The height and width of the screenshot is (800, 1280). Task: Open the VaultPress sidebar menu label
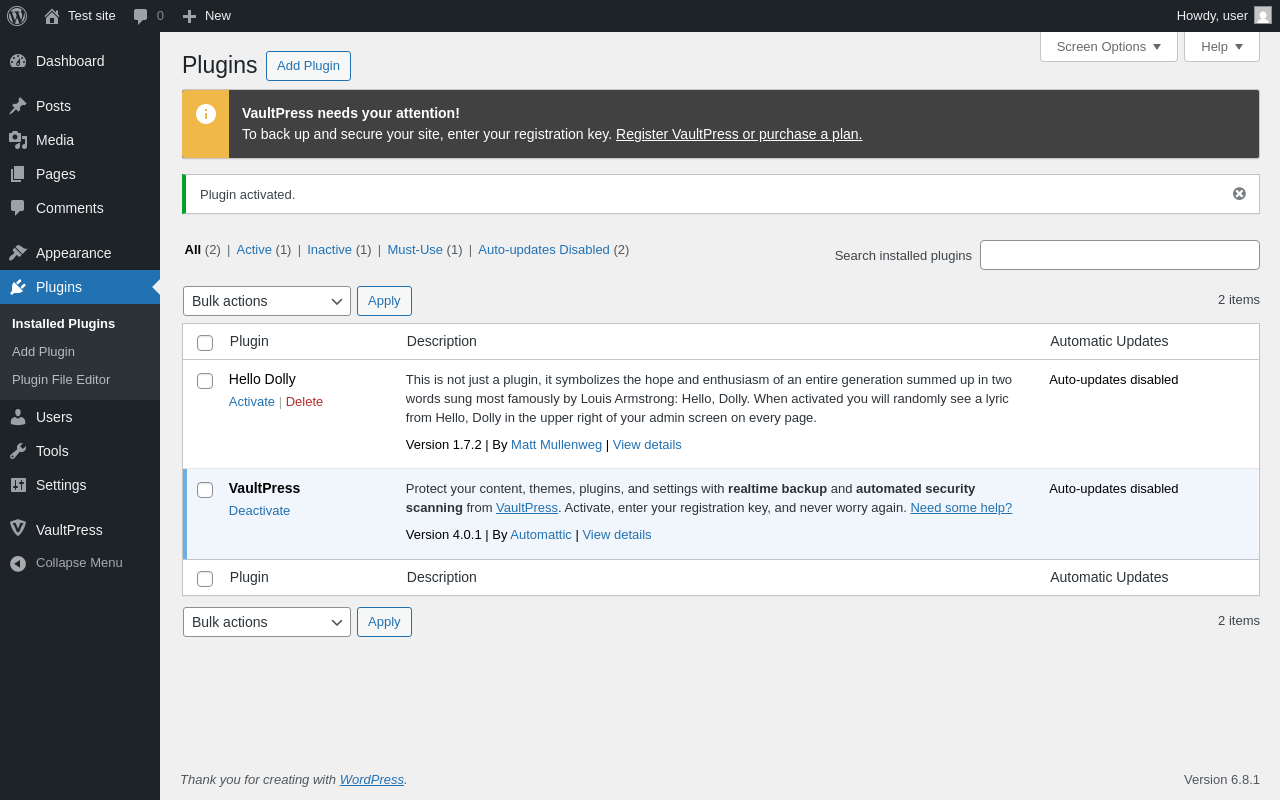tap(69, 530)
